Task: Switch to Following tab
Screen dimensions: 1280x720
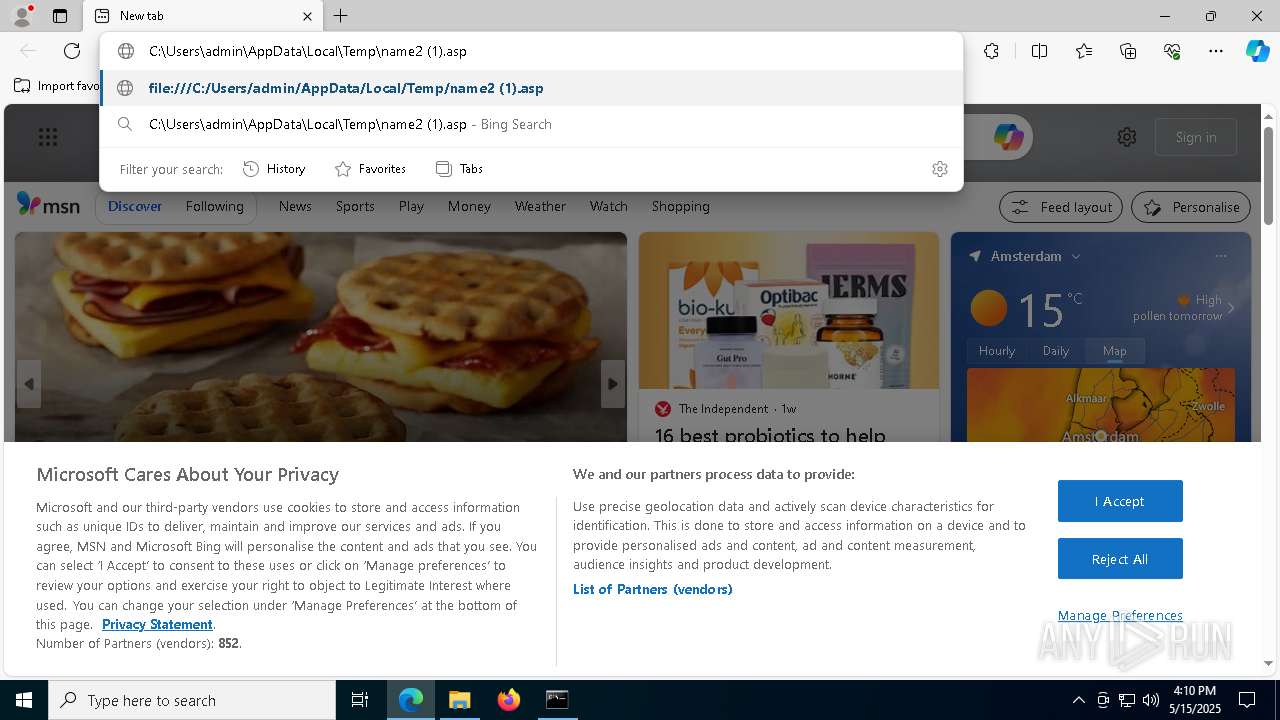Action: point(214,206)
